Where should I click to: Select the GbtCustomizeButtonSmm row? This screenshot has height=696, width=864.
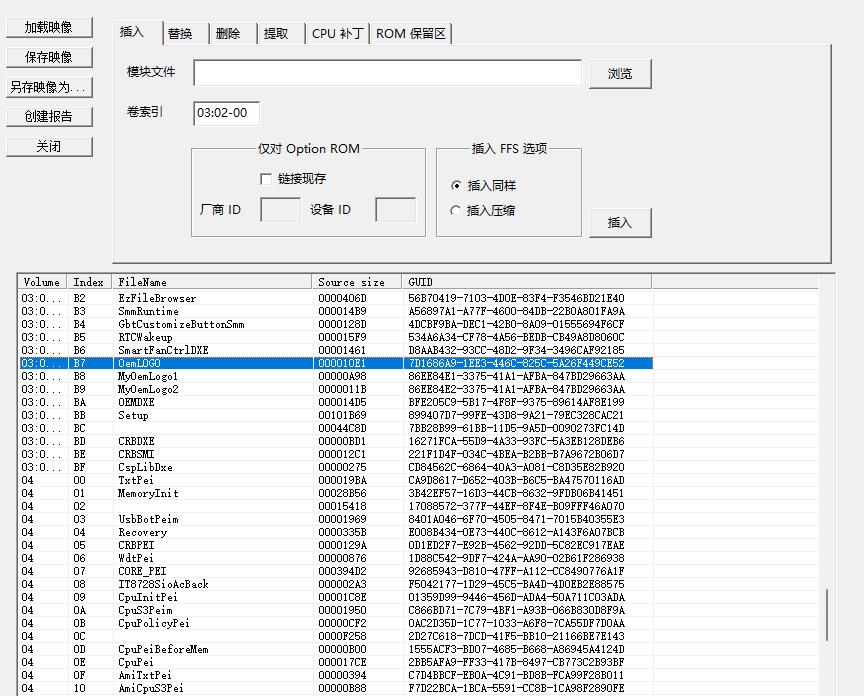[336, 325]
